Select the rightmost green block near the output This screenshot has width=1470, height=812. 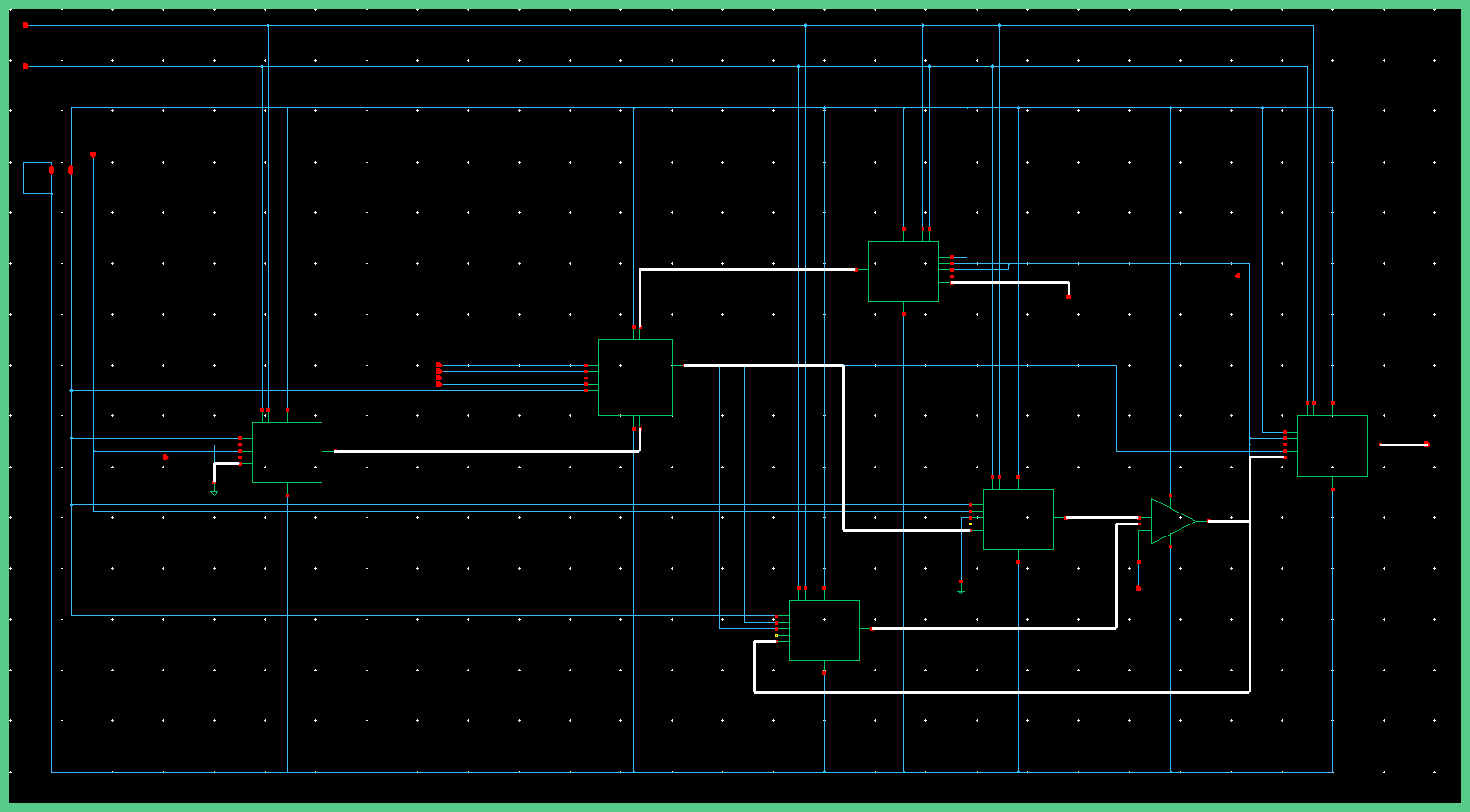pyautogui.click(x=1332, y=445)
